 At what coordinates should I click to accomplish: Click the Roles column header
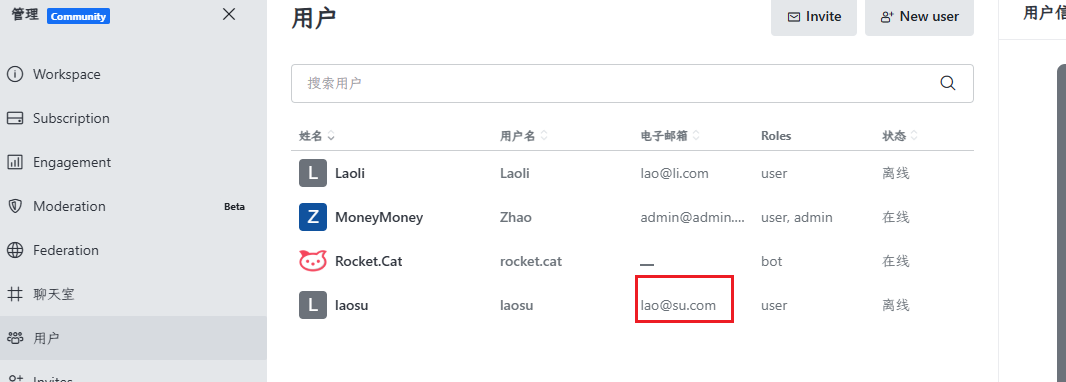776,136
